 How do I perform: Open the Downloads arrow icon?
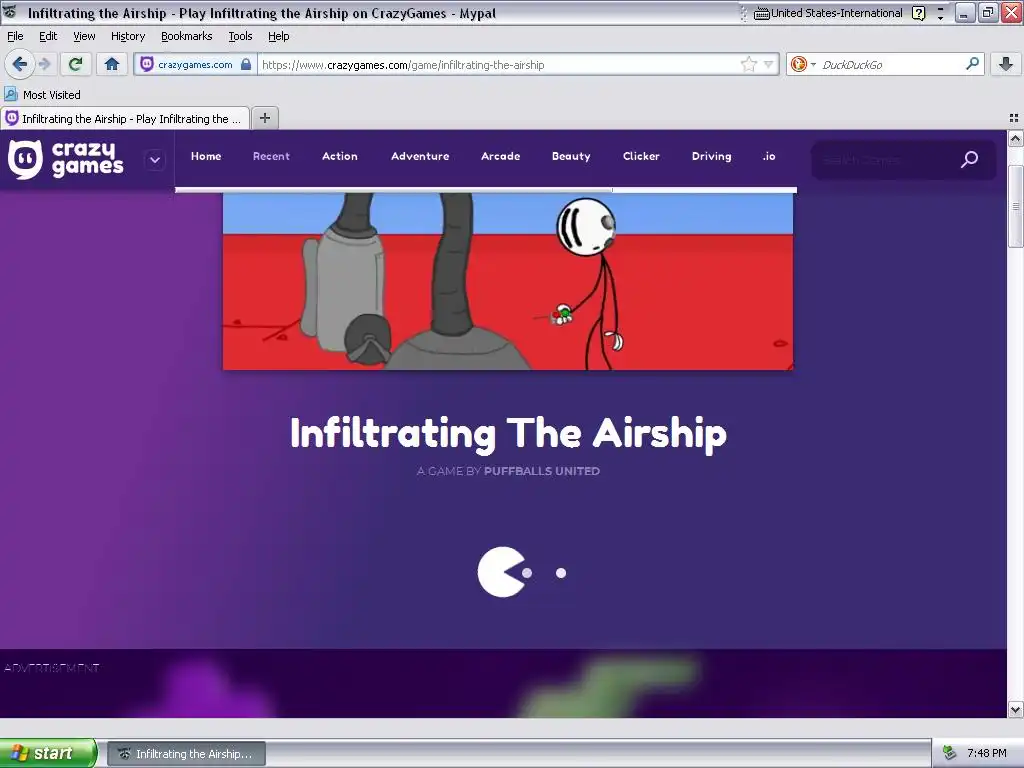pyautogui.click(x=1006, y=64)
